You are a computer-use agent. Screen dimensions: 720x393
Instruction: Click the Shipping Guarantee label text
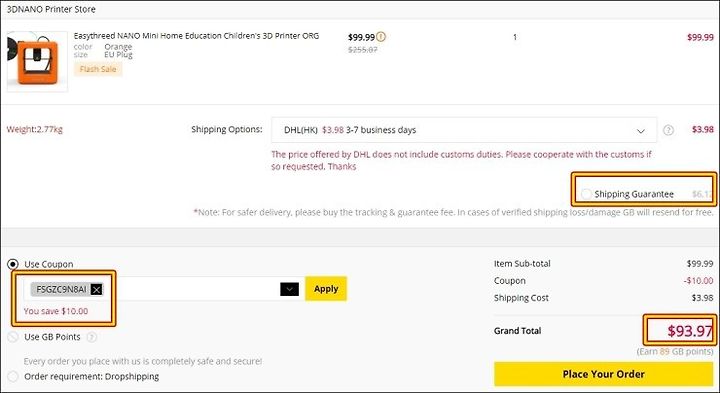pyautogui.click(x=634, y=194)
